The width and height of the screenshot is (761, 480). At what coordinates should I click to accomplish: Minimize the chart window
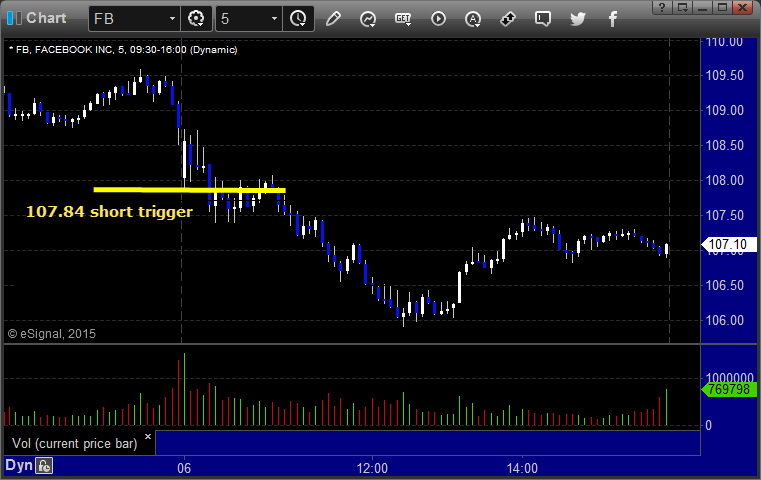(x=702, y=7)
